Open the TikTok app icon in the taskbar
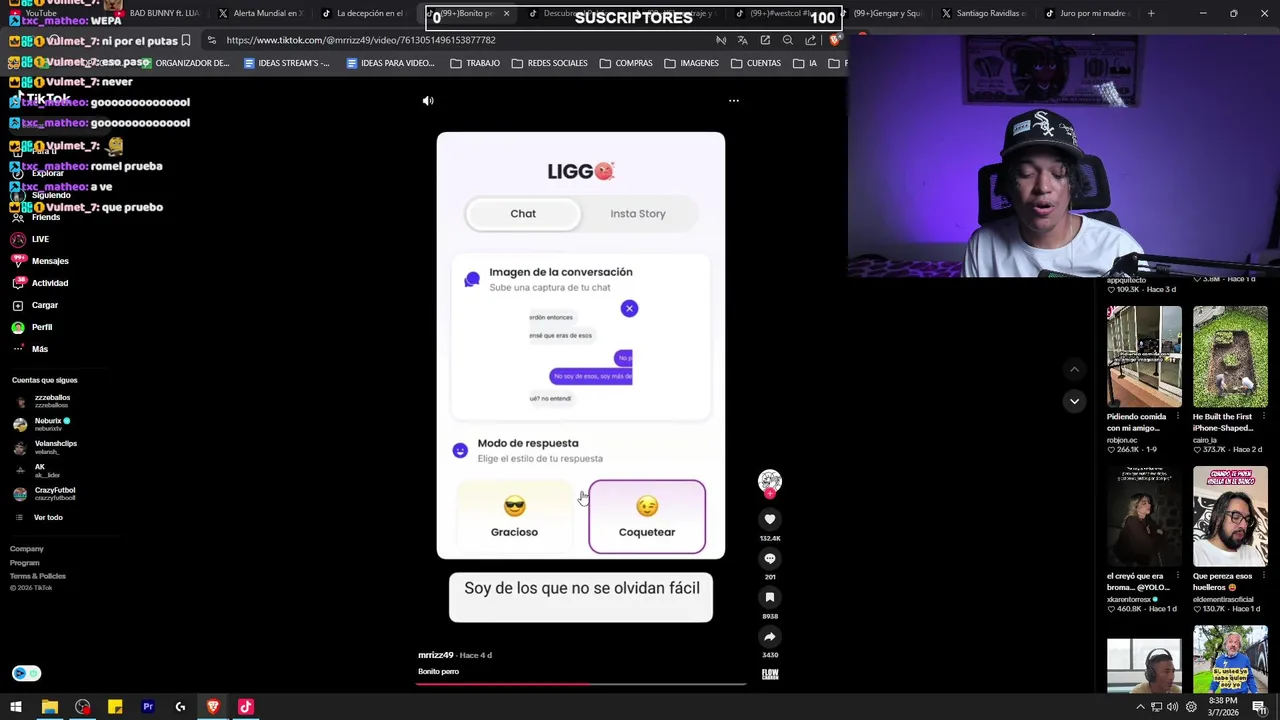Image resolution: width=1280 pixels, height=720 pixels. (x=245, y=707)
